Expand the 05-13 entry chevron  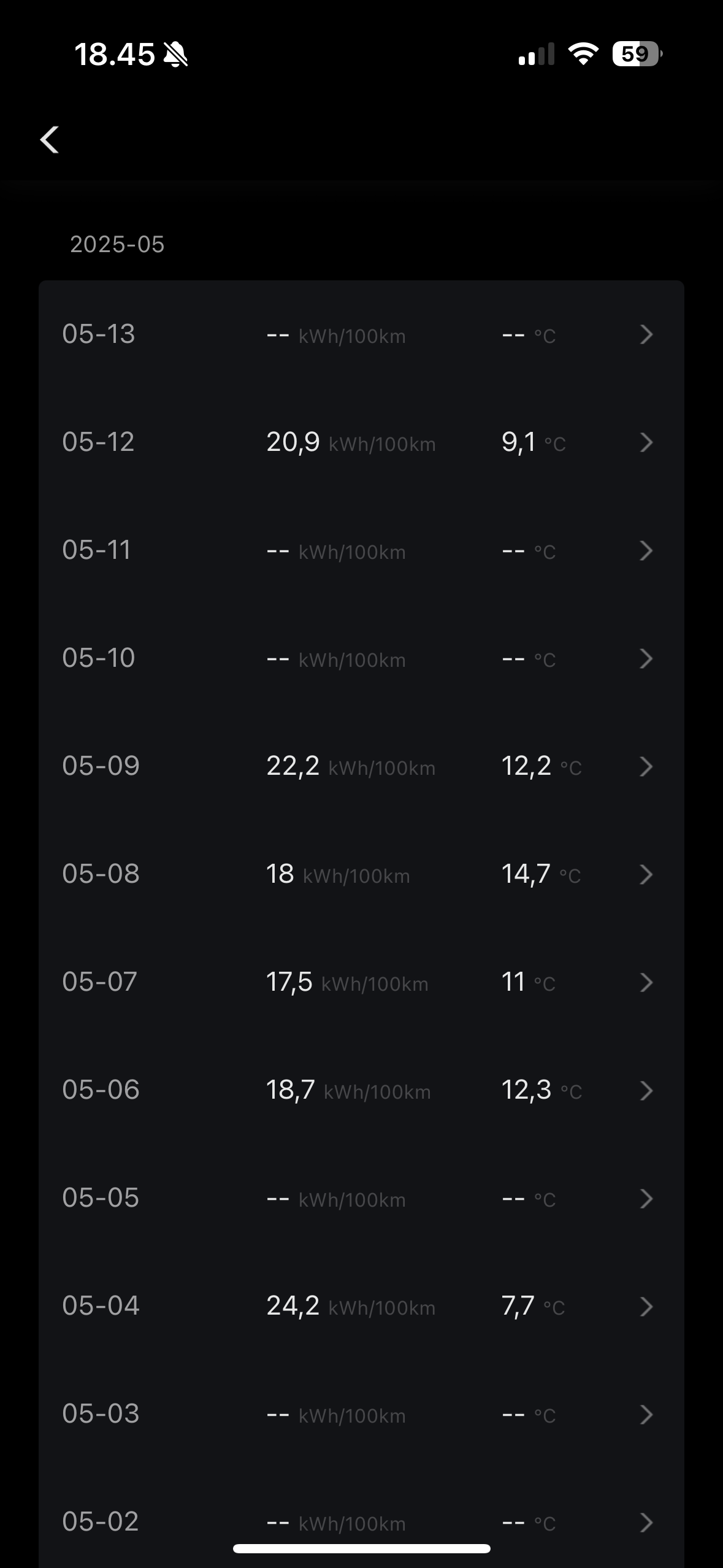646,335
